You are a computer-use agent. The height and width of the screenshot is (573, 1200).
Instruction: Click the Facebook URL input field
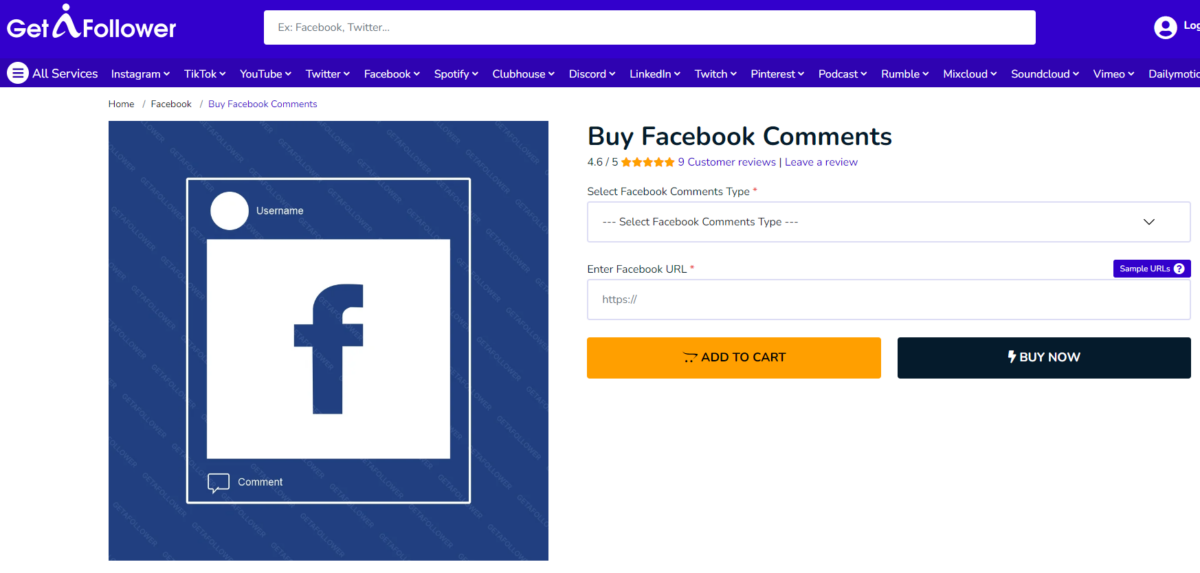point(888,299)
